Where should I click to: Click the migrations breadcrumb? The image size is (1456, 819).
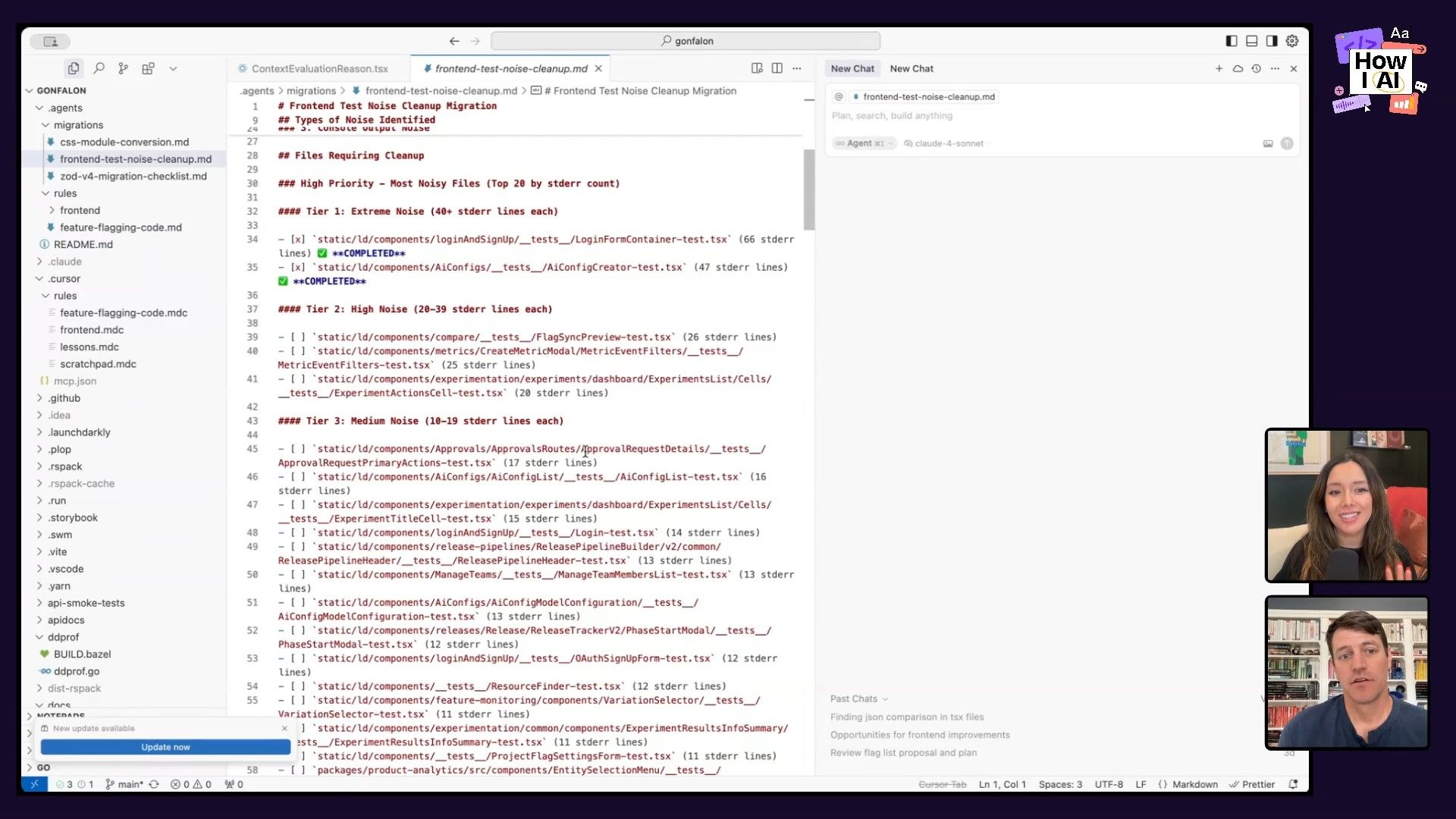[311, 90]
